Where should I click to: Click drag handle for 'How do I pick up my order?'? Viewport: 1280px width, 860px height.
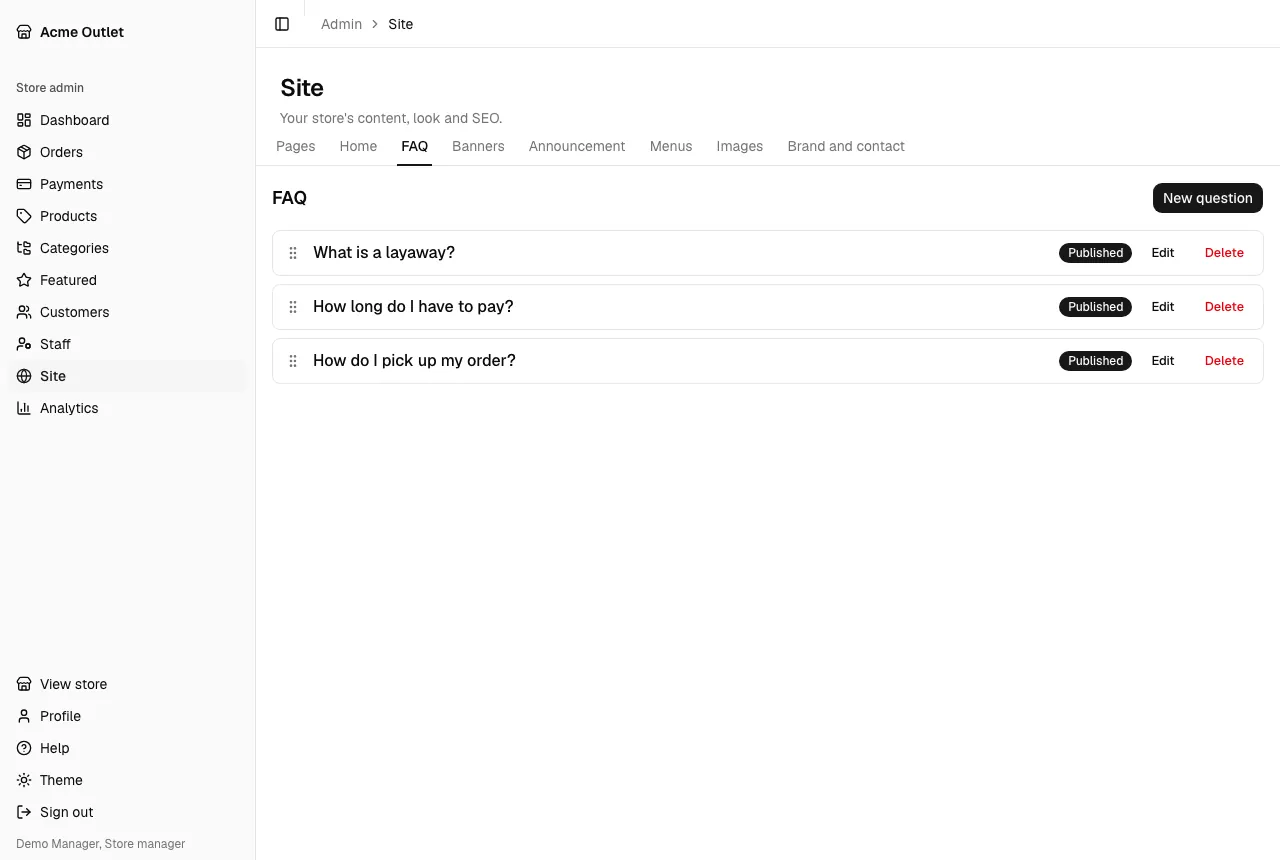point(293,361)
